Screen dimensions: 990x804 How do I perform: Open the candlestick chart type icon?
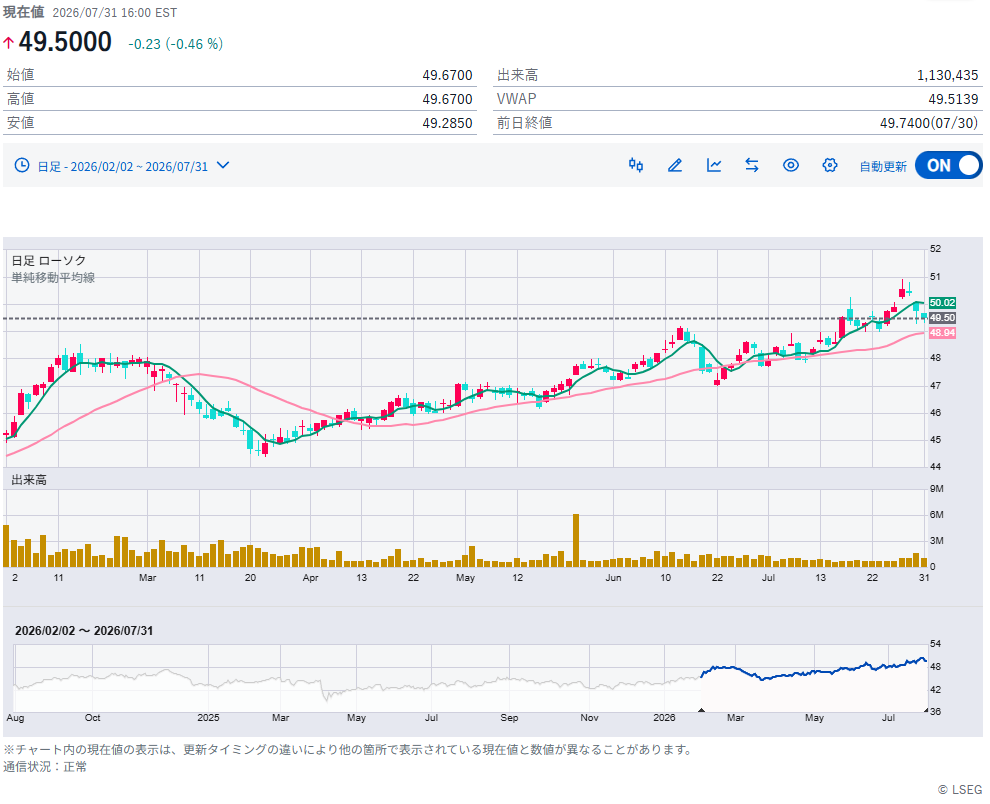click(636, 165)
